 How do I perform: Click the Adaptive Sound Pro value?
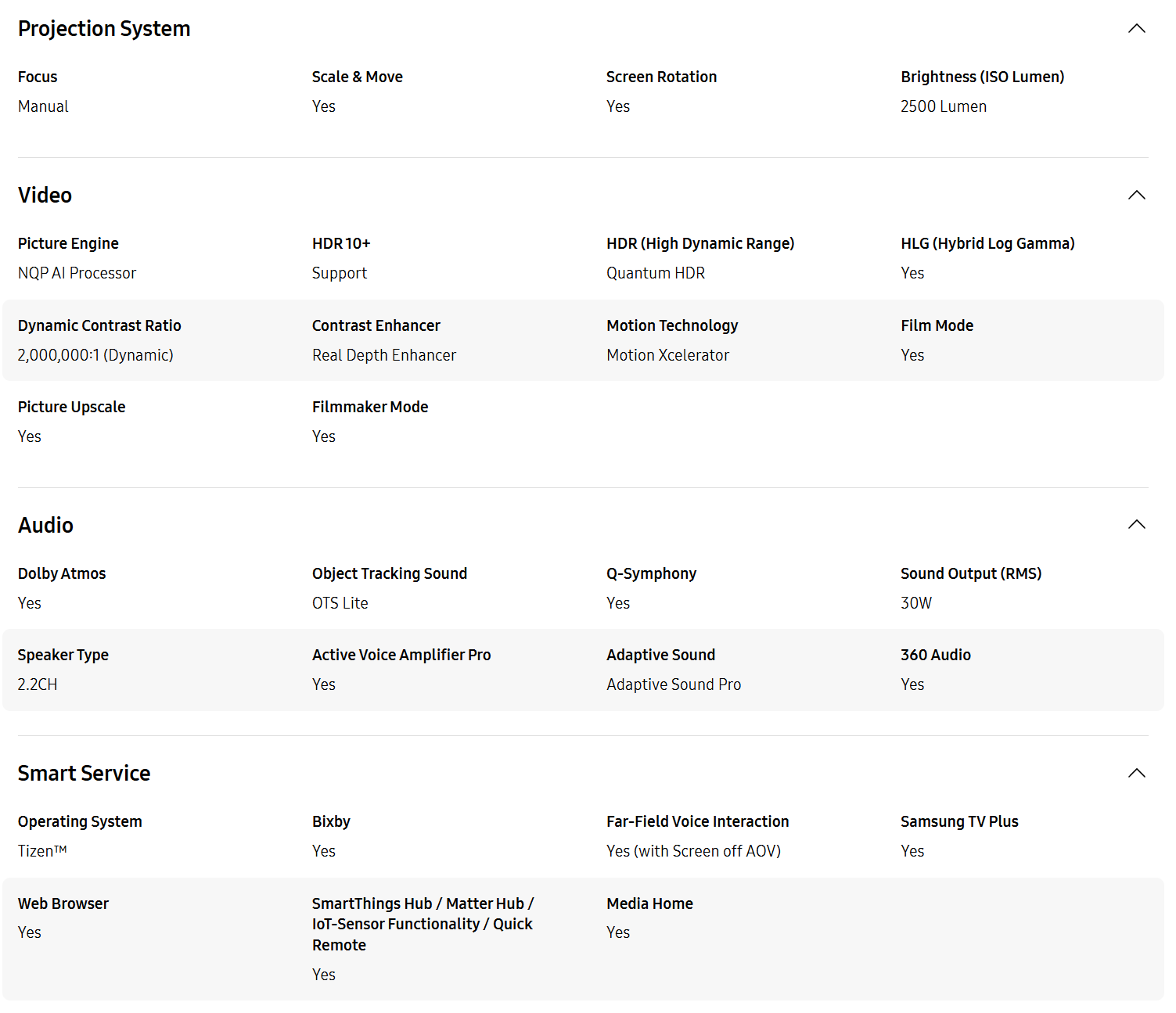(673, 684)
